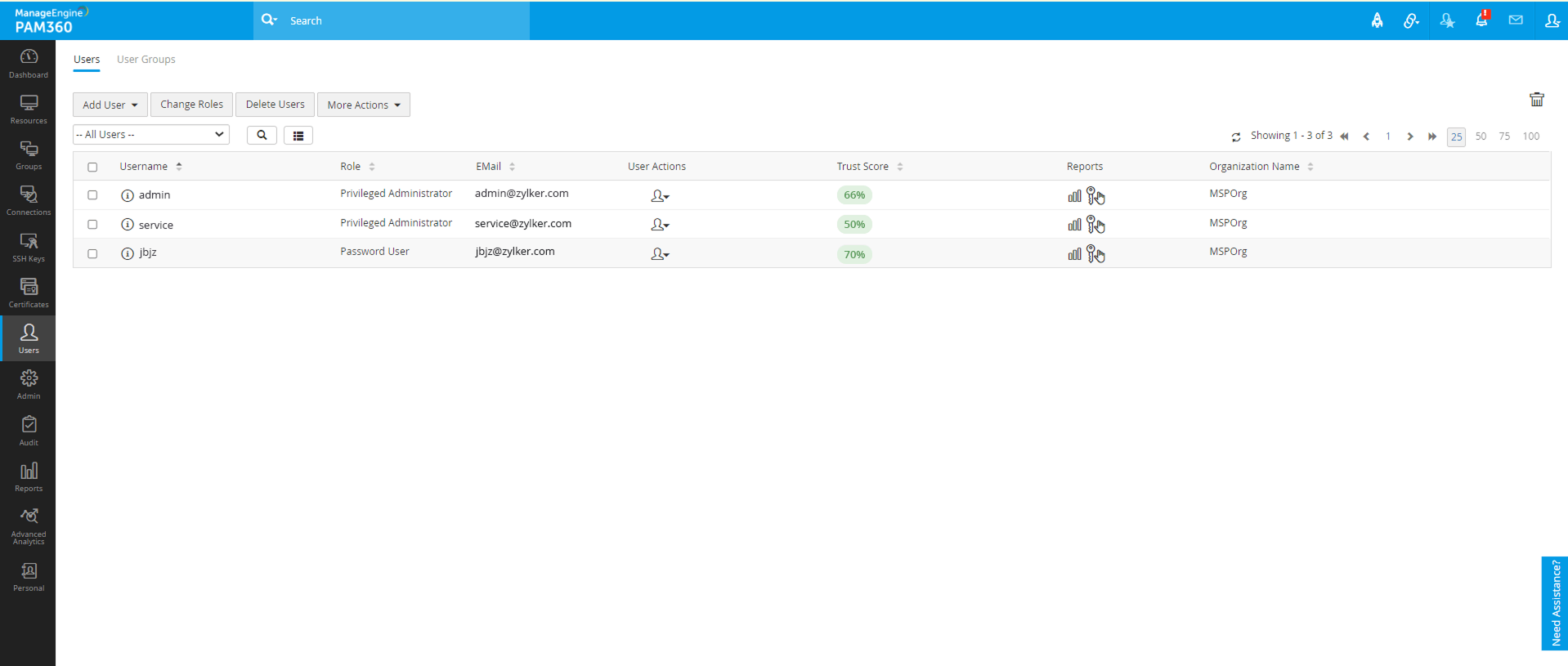The height and width of the screenshot is (666, 1568).
Task: Click the info icon next to jbjz
Action: point(128,253)
